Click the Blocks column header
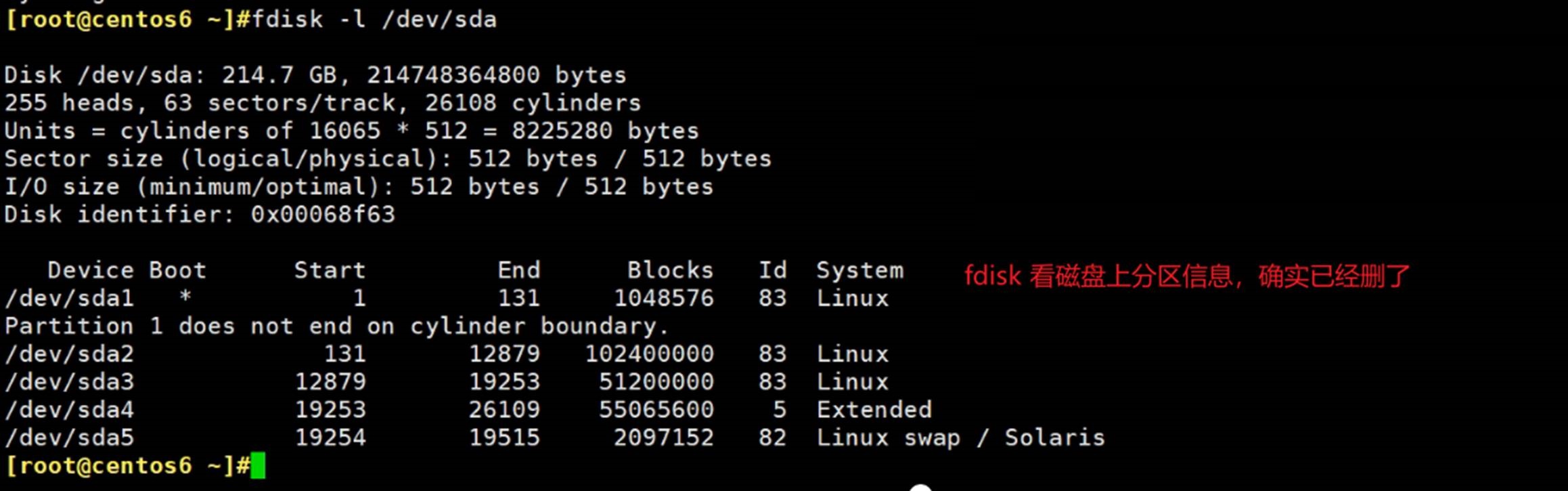Screen dimensions: 1568x491 tap(669, 270)
